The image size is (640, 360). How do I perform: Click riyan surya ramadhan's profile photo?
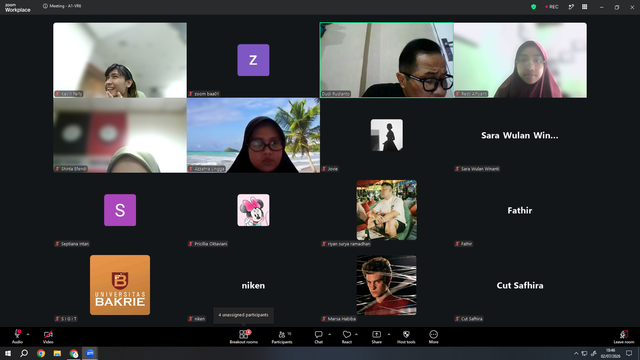(x=387, y=210)
